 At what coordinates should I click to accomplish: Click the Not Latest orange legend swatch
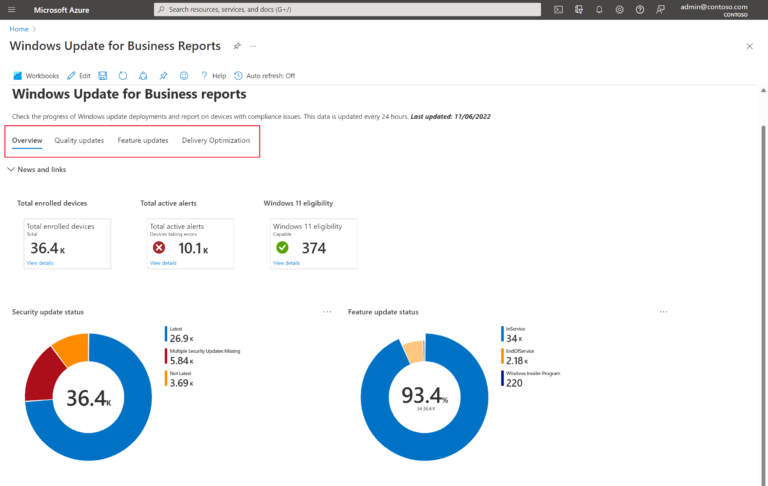pos(166,379)
